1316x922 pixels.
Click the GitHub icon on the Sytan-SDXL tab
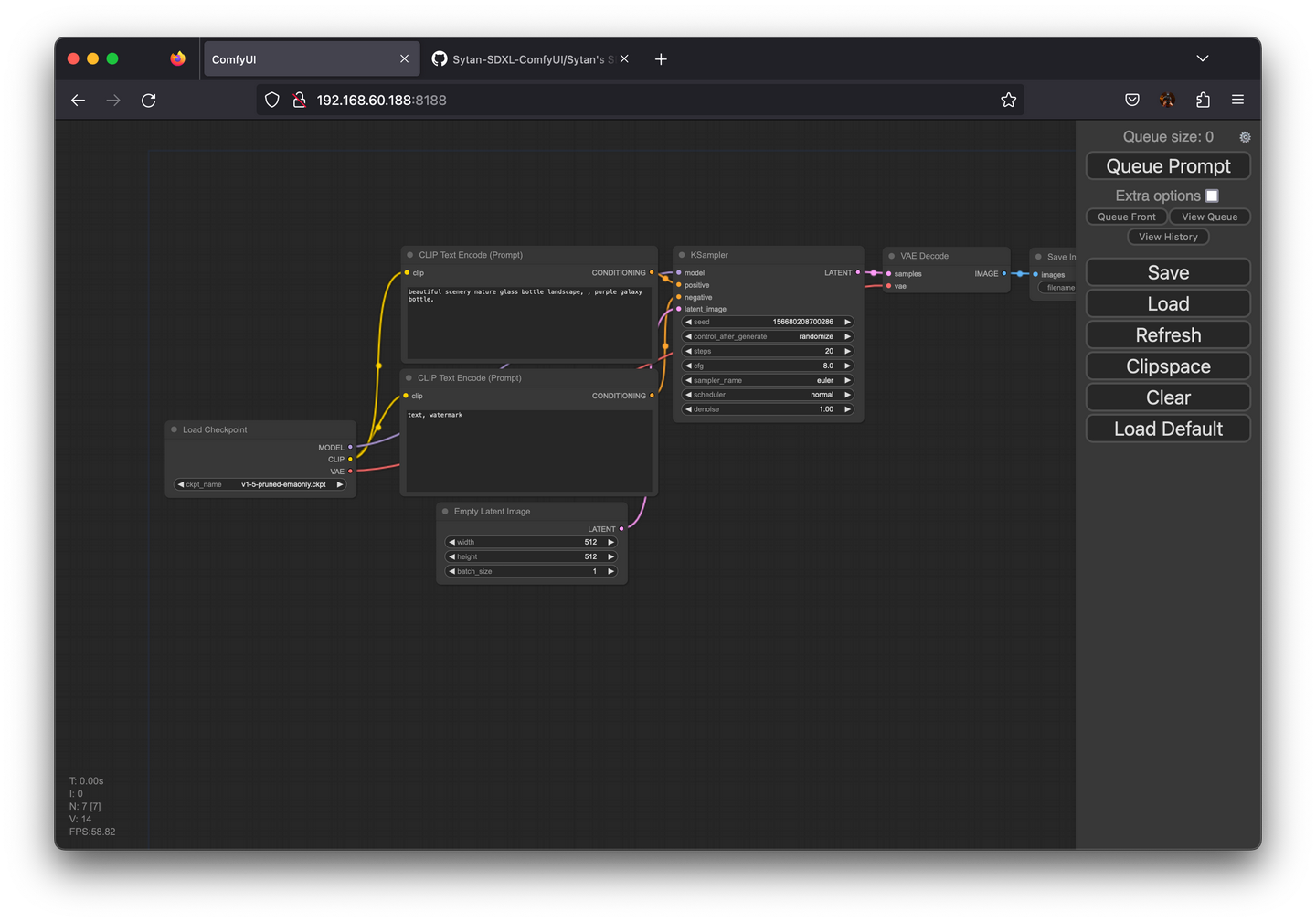tap(440, 58)
